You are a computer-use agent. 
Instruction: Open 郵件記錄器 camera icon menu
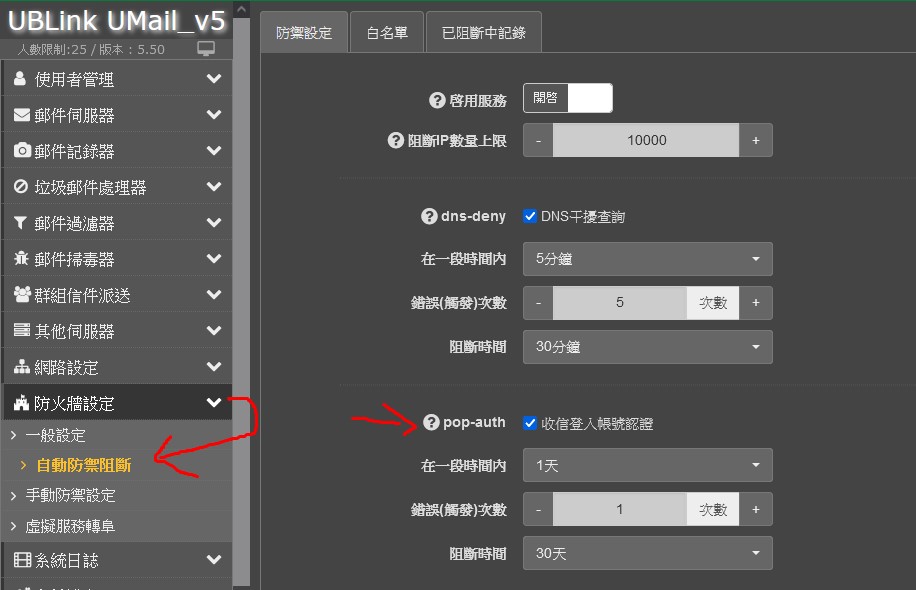(x=21, y=151)
